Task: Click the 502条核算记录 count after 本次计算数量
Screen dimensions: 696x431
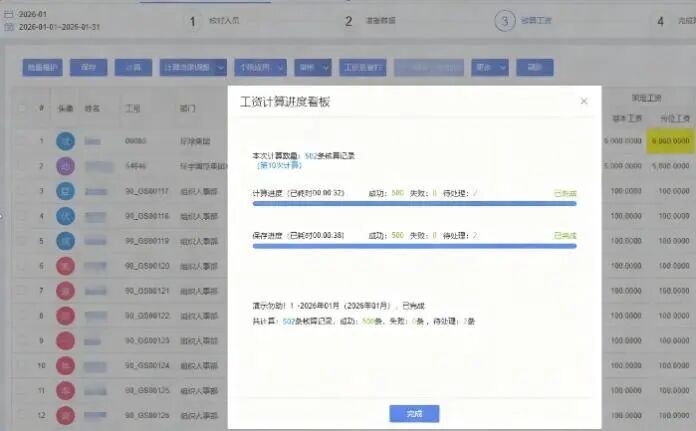Action: click(329, 156)
